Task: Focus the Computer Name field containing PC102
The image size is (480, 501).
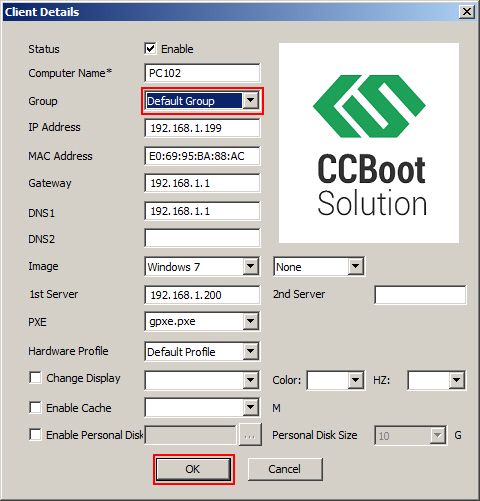Action: pos(202,73)
